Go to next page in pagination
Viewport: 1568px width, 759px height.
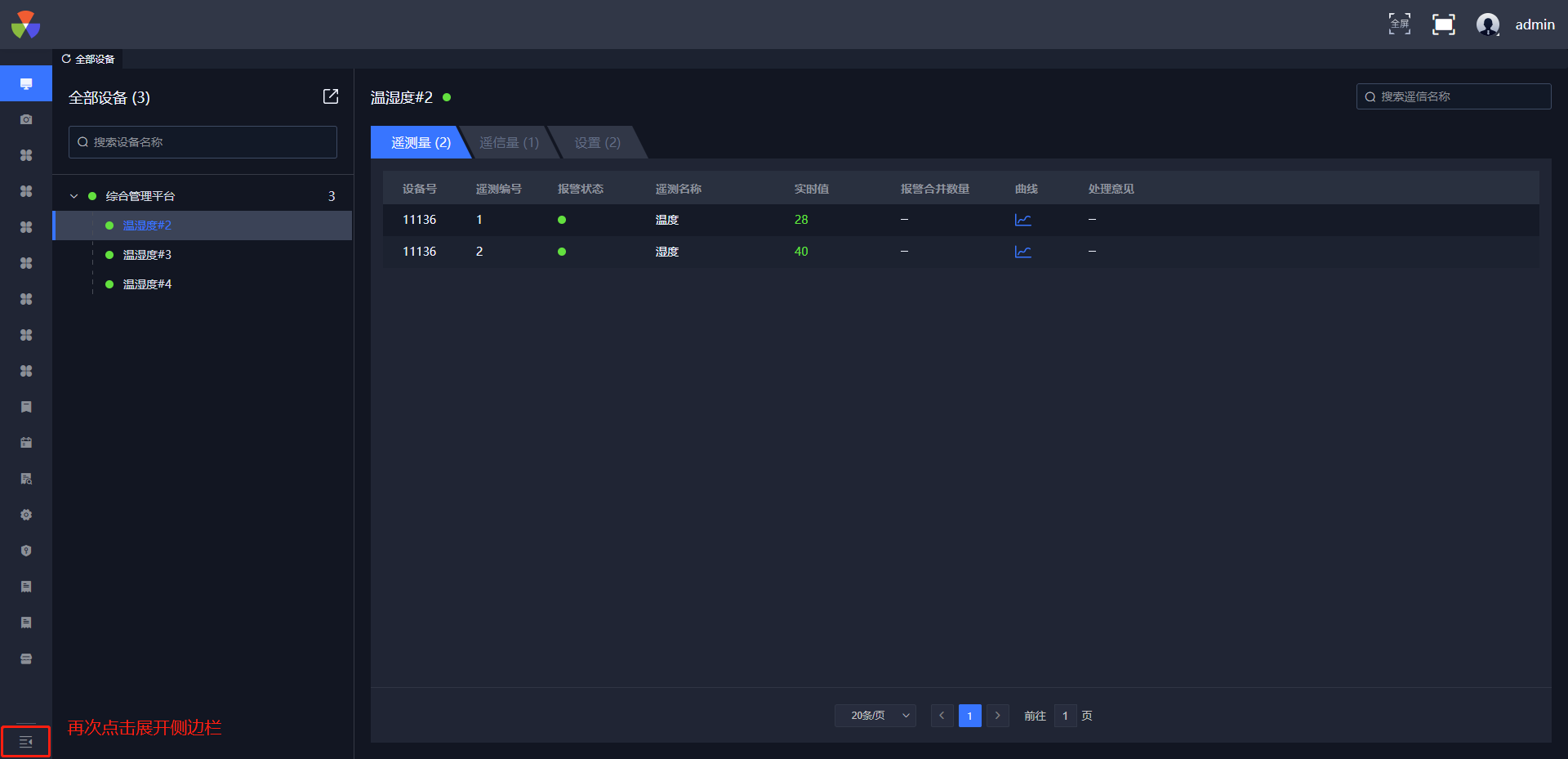coord(997,716)
